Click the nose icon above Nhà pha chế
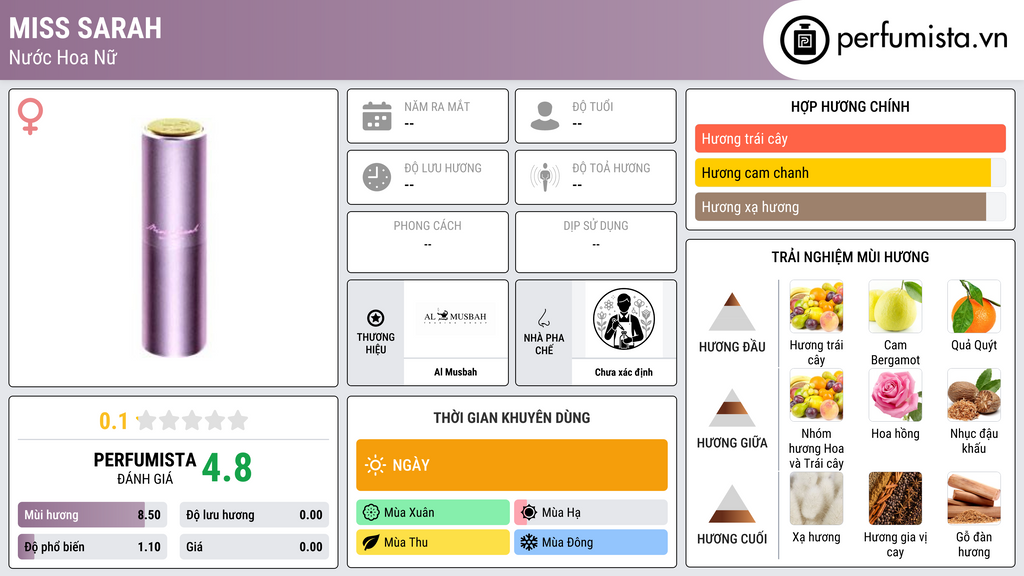This screenshot has height=576, width=1024. (543, 318)
